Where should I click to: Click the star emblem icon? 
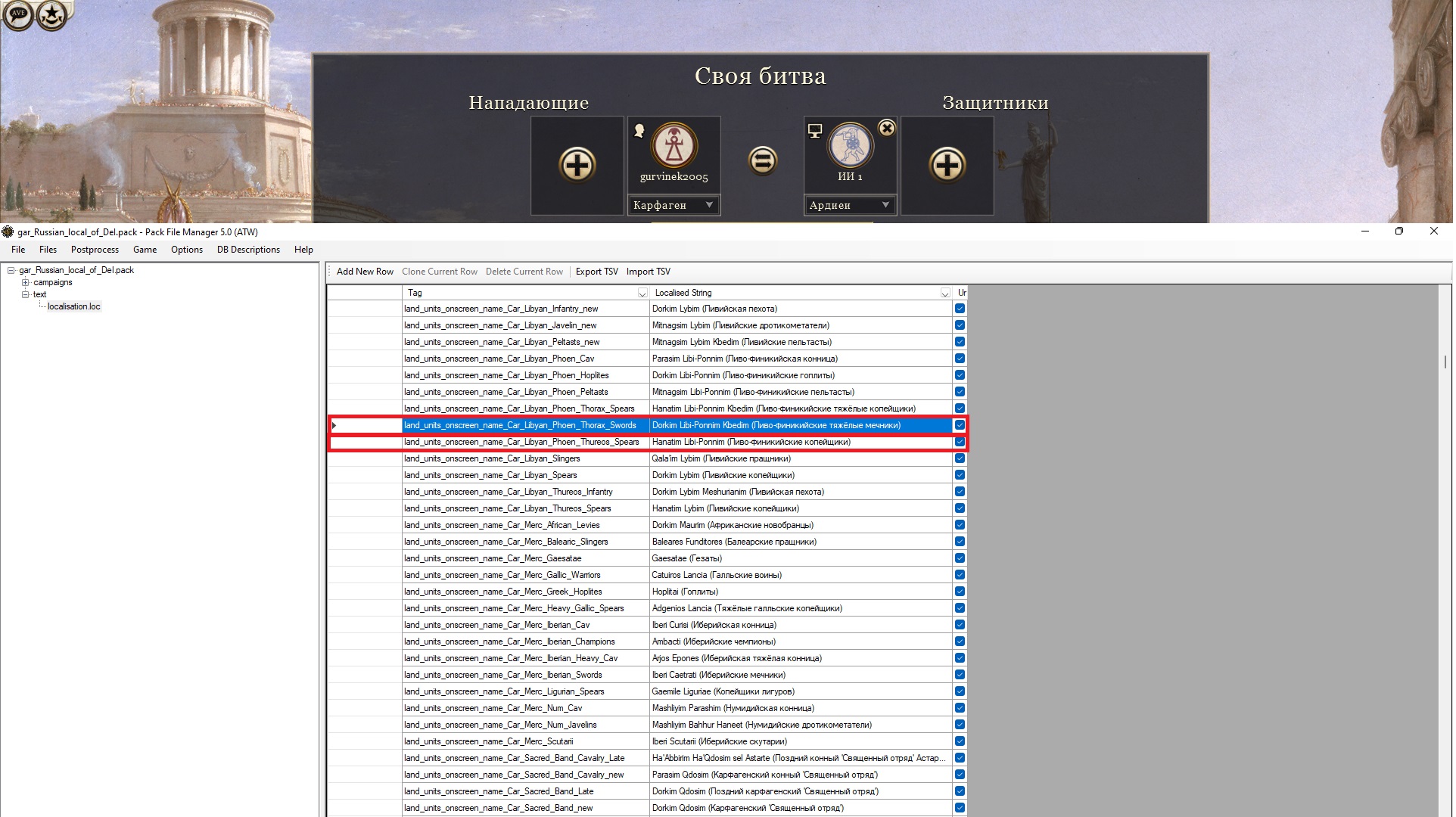(51, 14)
